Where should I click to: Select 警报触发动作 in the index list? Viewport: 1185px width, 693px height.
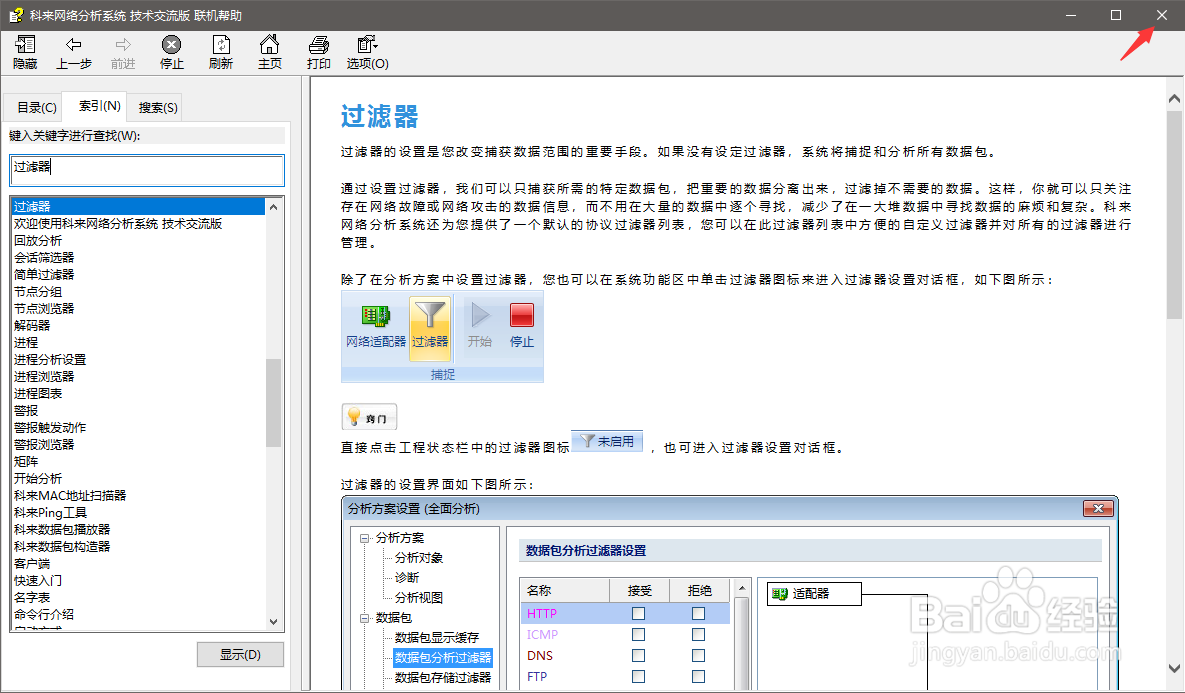50,428
